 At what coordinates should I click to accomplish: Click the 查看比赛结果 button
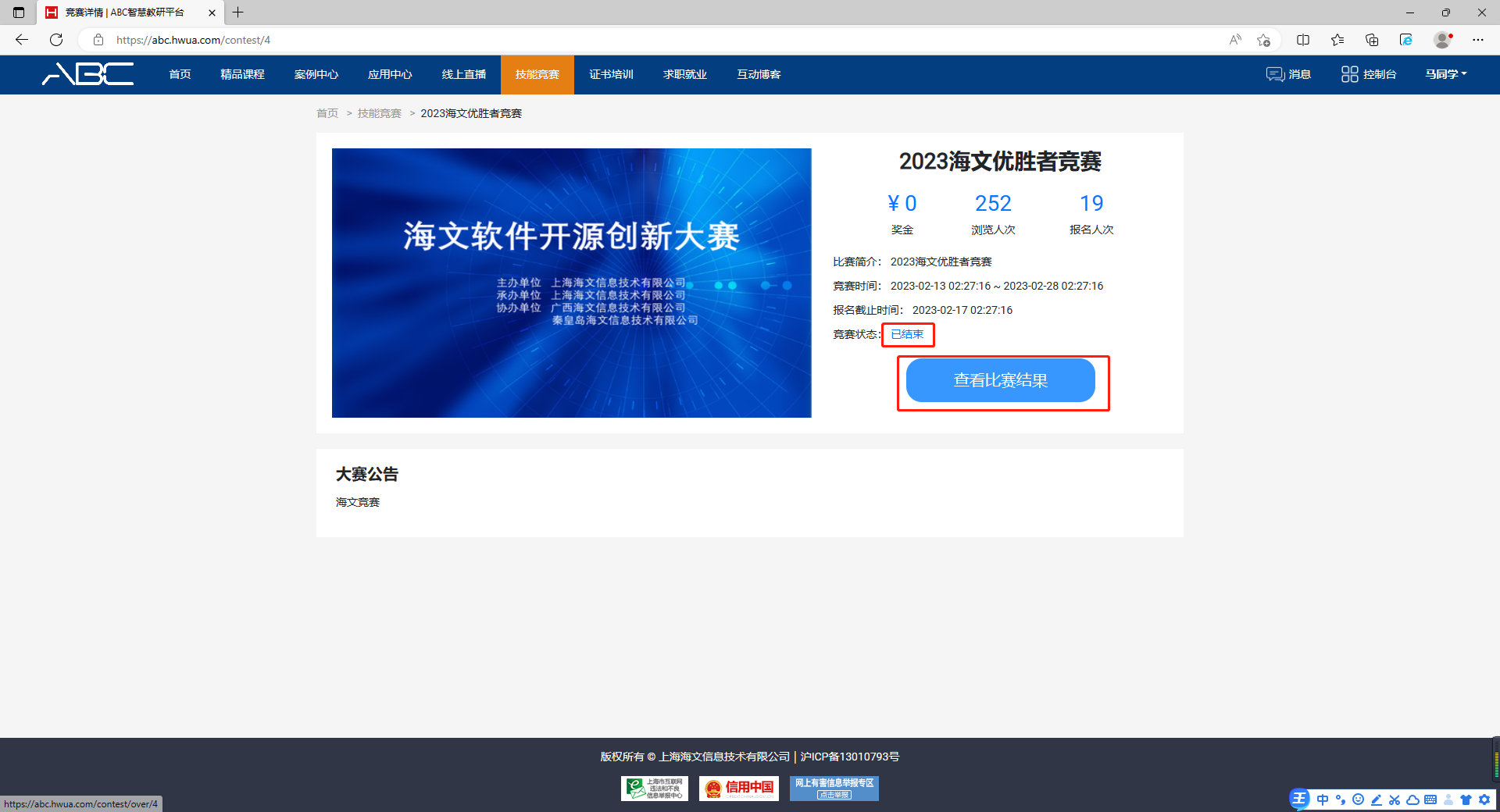pyautogui.click(x=1001, y=380)
